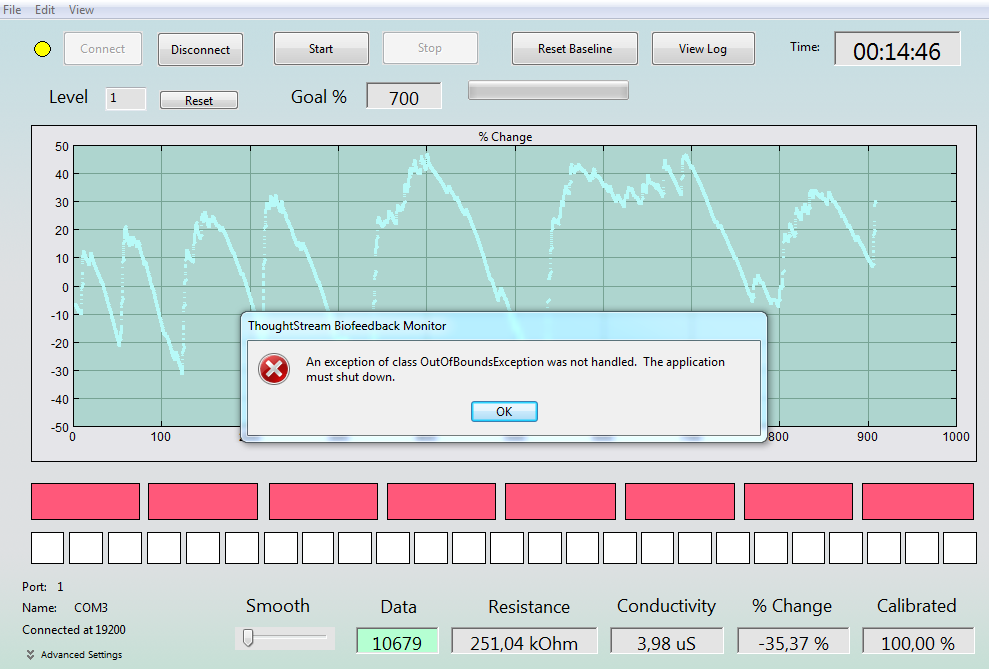Click the first pink level block
The height and width of the screenshot is (669, 989).
[x=85, y=501]
